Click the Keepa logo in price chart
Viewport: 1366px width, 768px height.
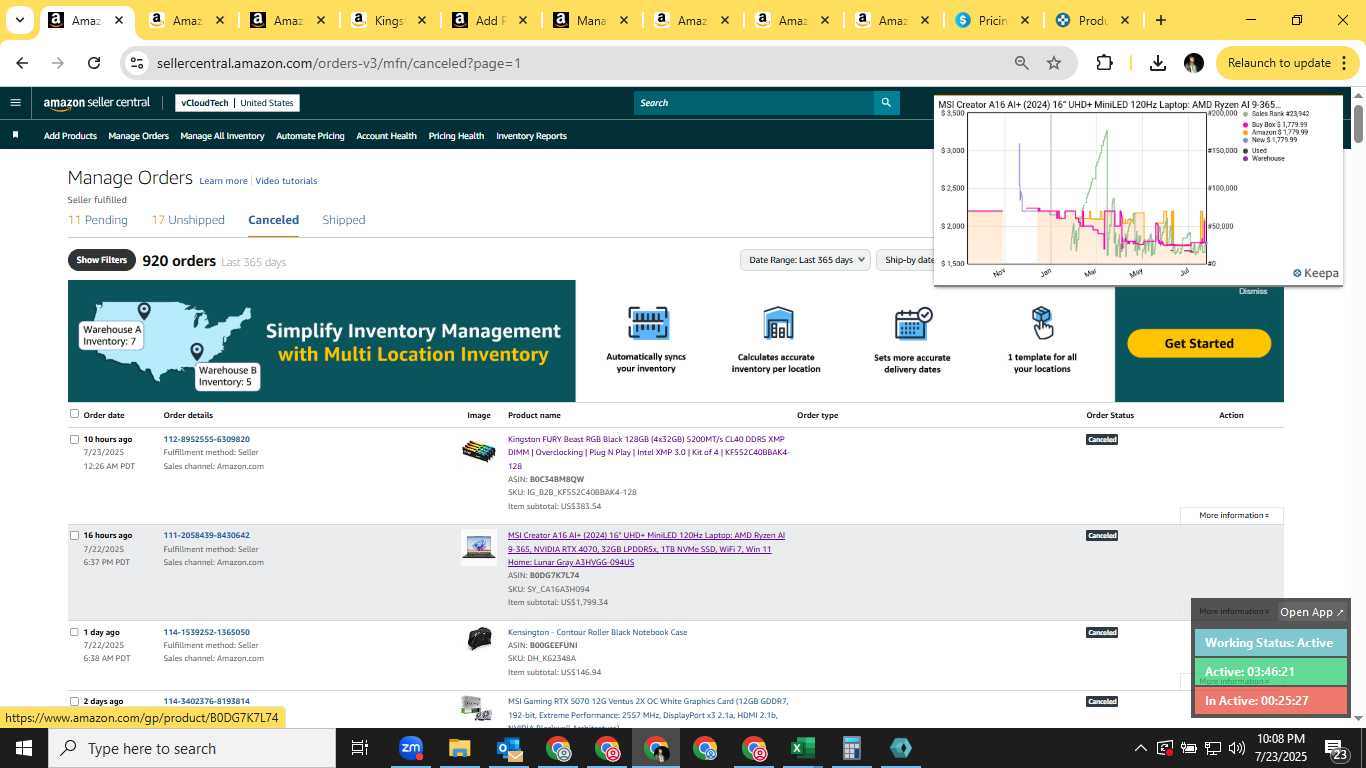coord(1315,273)
